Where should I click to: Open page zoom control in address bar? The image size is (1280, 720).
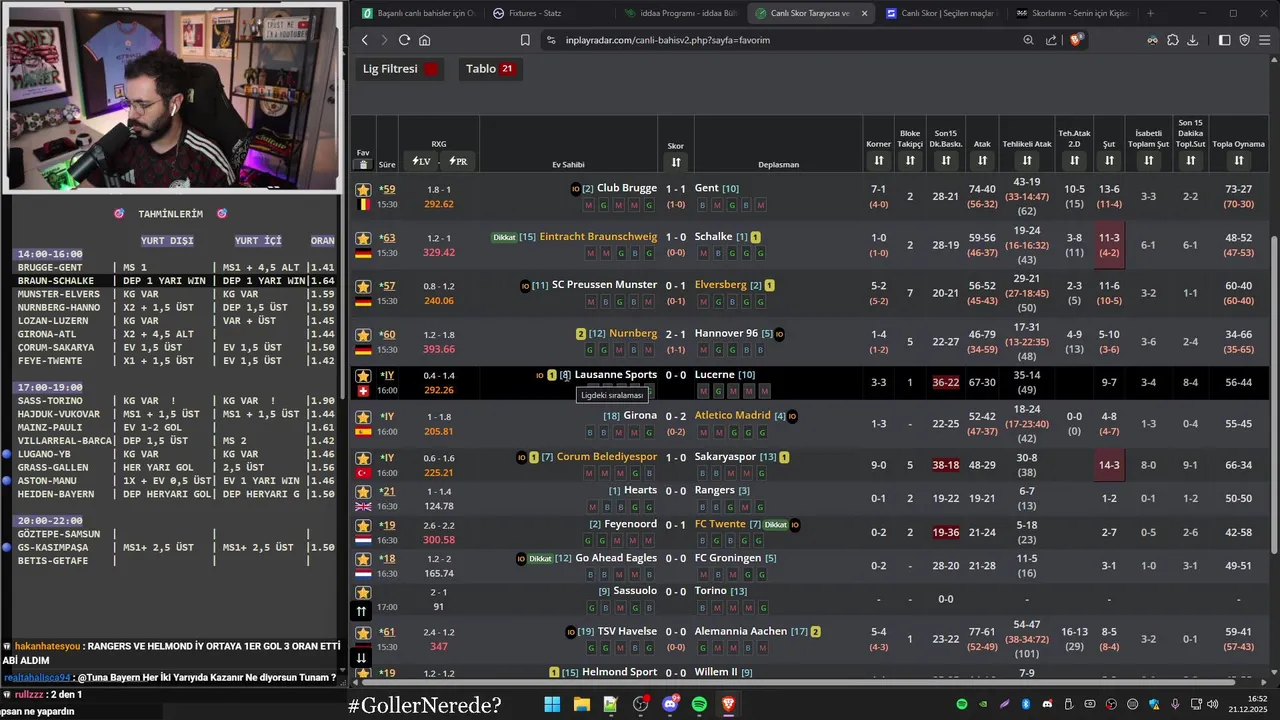[1028, 40]
